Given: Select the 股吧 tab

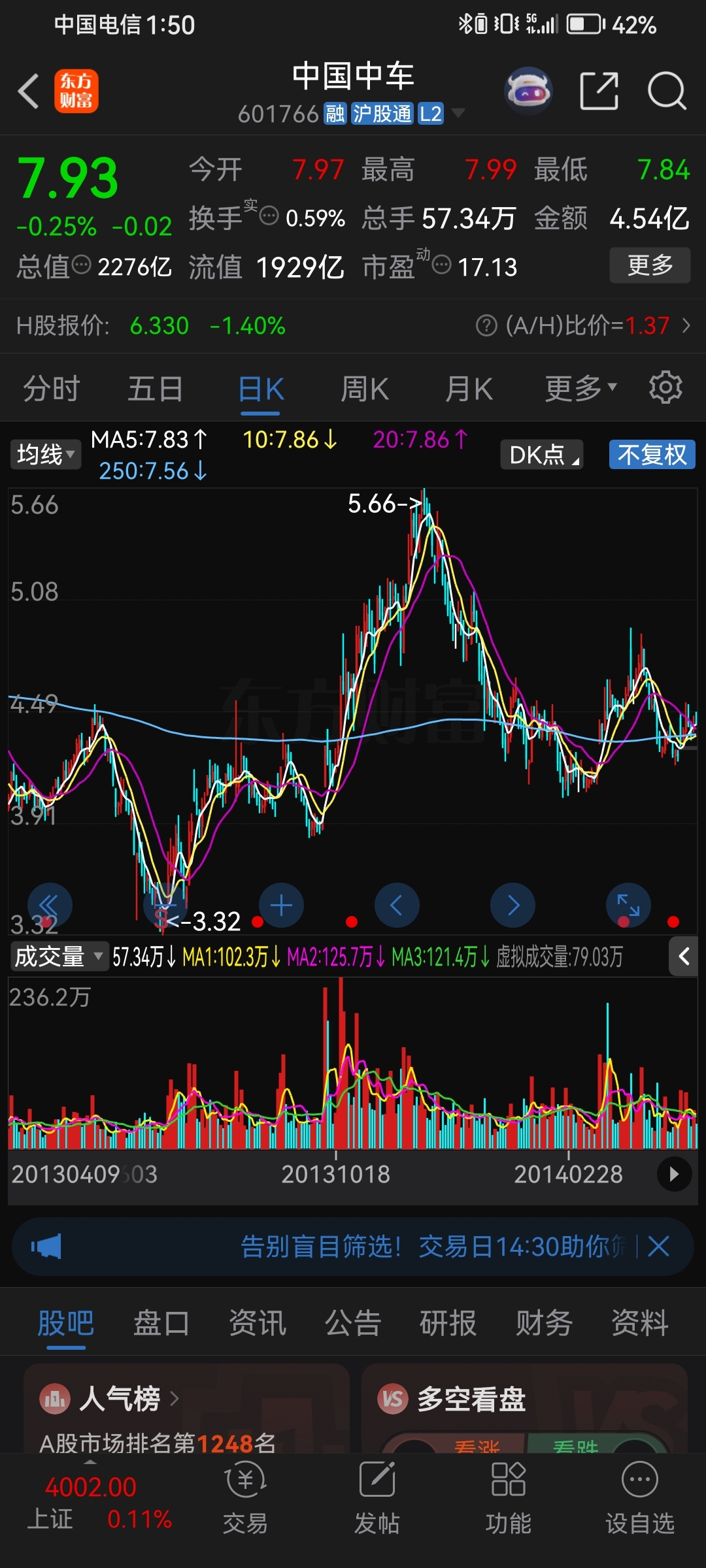Looking at the screenshot, I should (x=66, y=1323).
